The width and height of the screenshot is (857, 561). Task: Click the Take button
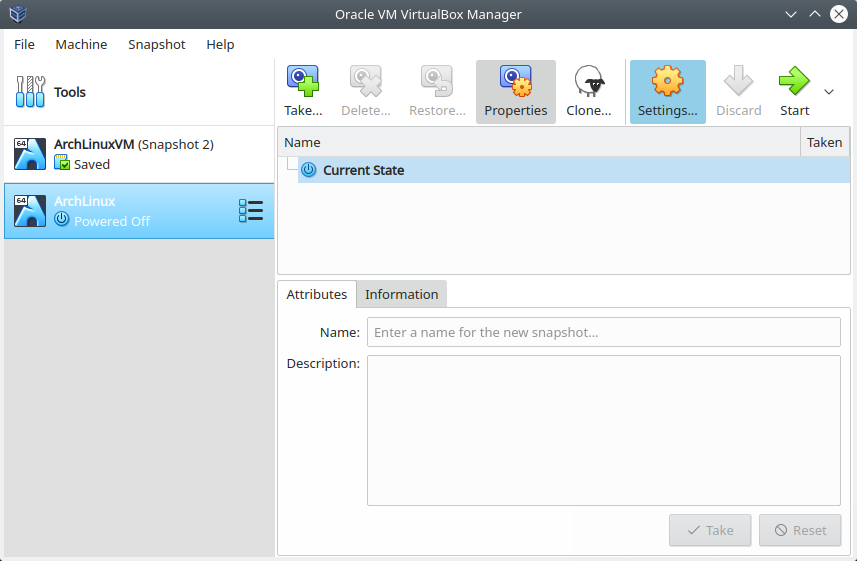coord(710,530)
